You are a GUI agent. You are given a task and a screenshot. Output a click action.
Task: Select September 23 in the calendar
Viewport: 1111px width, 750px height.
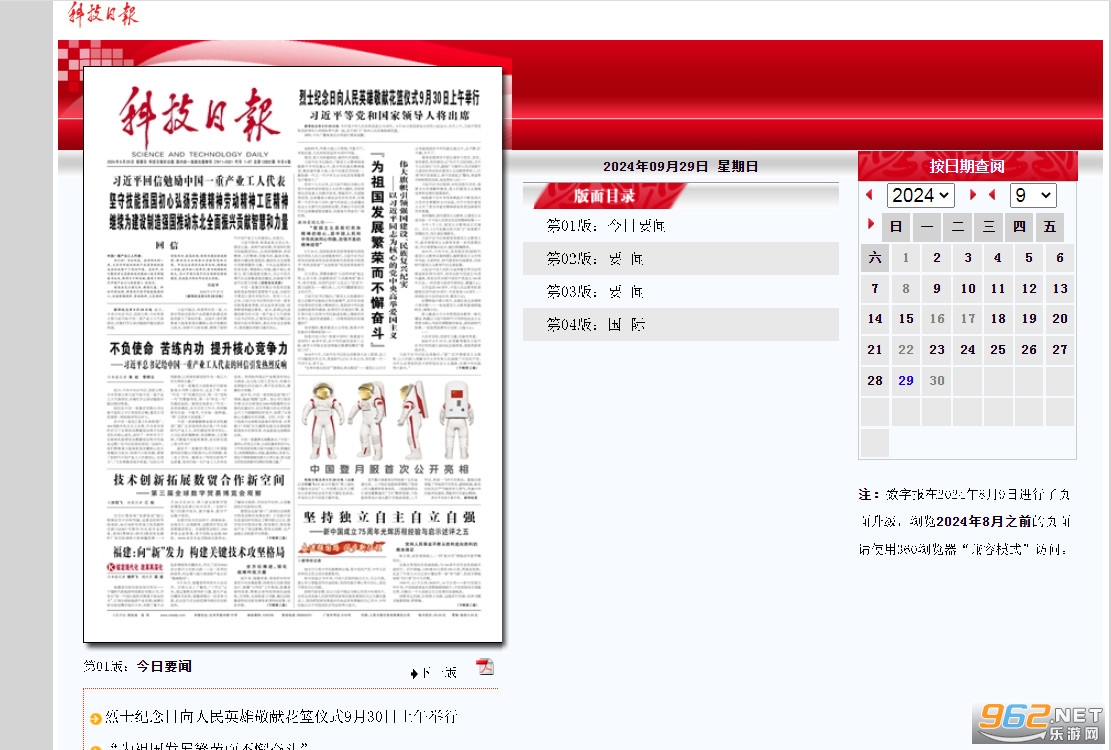(x=937, y=350)
